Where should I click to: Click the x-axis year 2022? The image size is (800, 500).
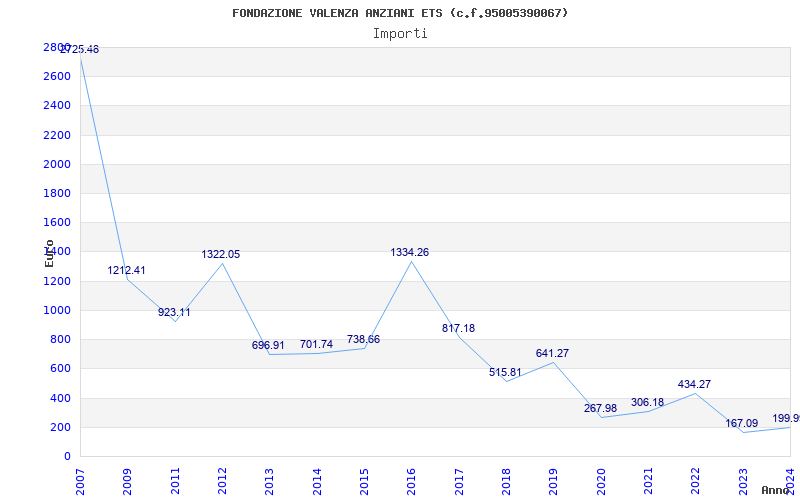[x=695, y=482]
